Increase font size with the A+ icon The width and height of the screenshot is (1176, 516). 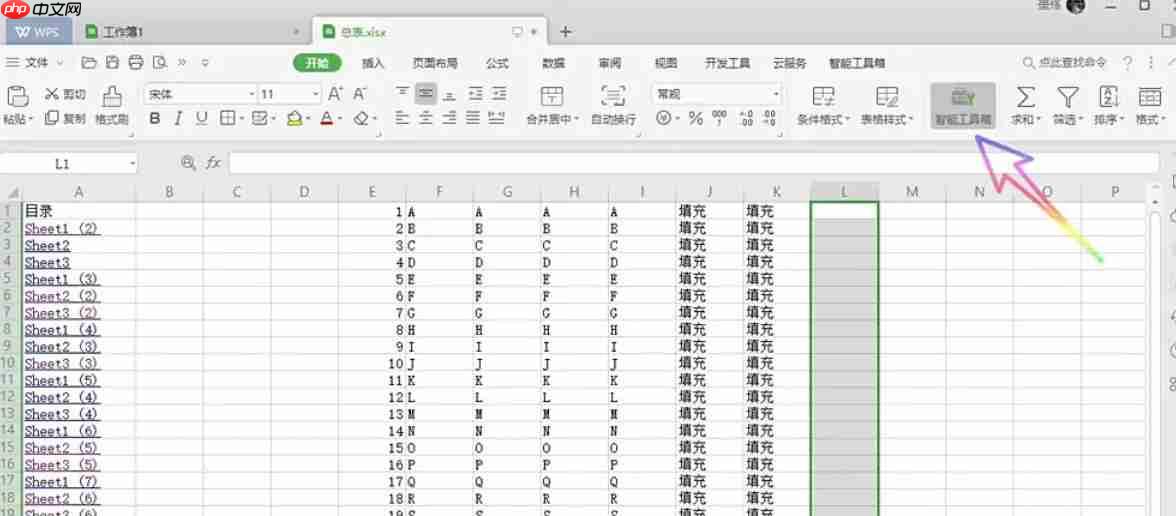click(x=336, y=94)
